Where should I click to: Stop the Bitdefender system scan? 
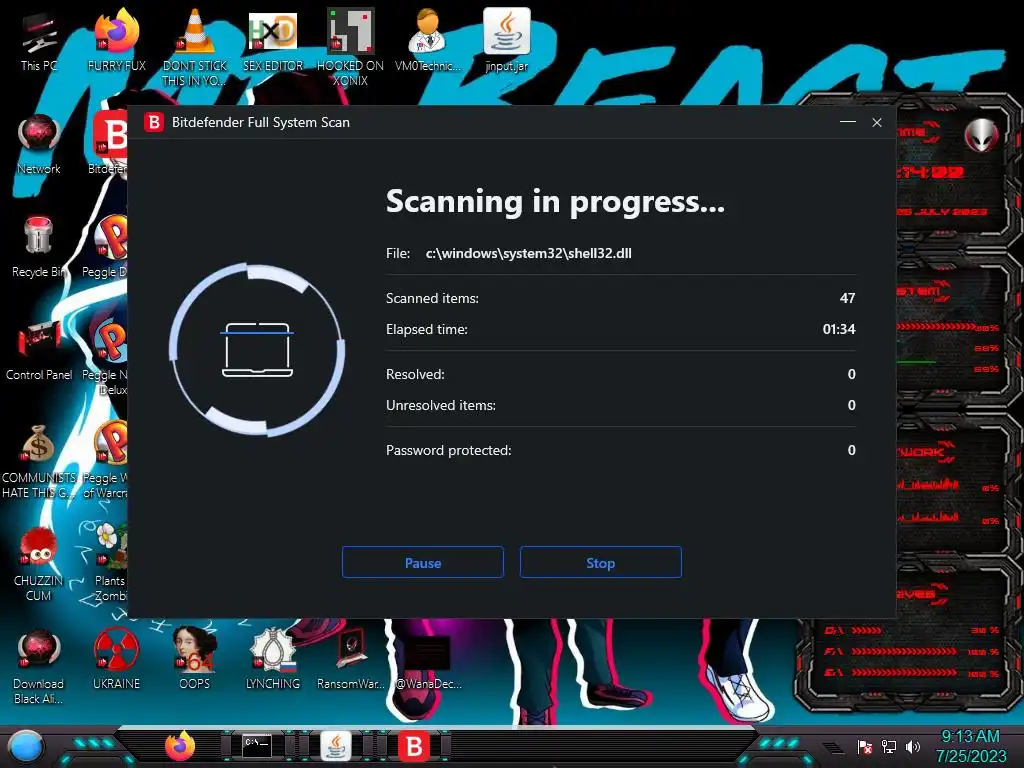pos(600,562)
